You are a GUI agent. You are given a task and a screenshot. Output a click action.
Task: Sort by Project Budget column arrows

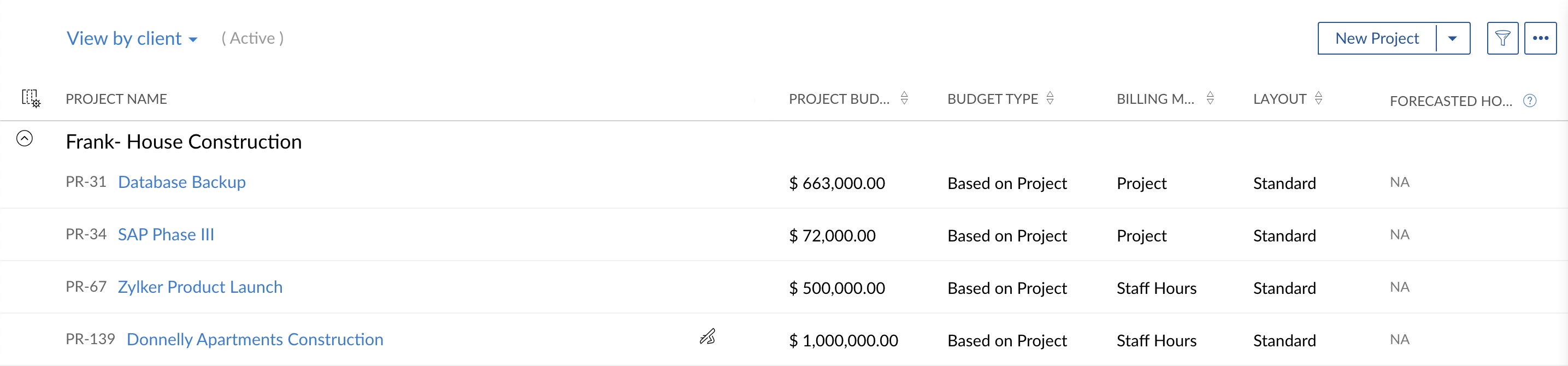(905, 98)
